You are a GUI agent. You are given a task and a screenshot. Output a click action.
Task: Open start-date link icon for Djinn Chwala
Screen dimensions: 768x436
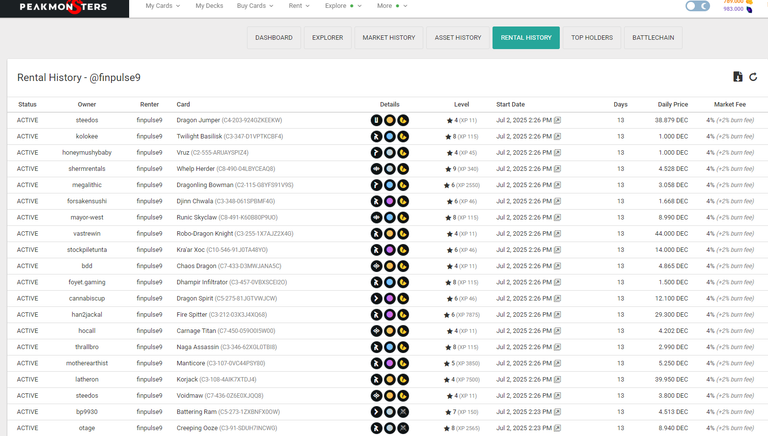point(557,201)
